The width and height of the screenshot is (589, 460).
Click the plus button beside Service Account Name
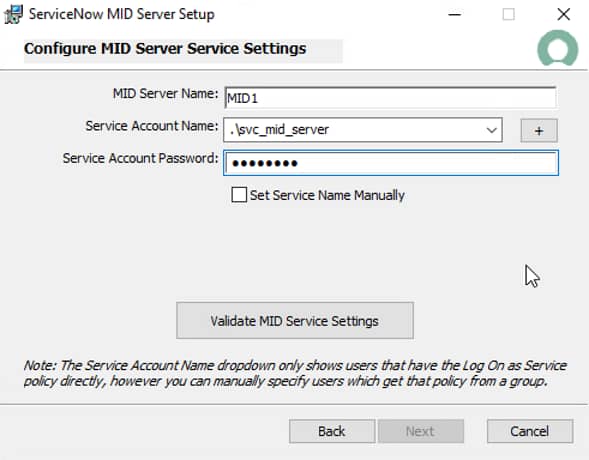pos(539,131)
